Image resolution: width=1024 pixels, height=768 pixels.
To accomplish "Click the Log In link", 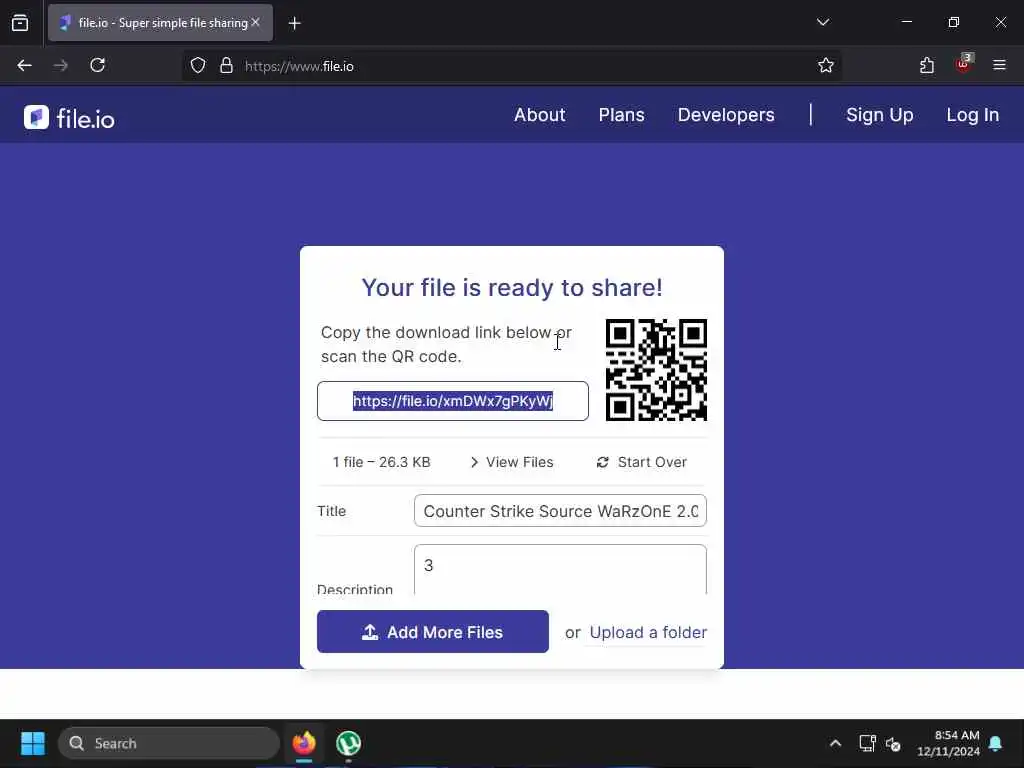I will [x=972, y=115].
